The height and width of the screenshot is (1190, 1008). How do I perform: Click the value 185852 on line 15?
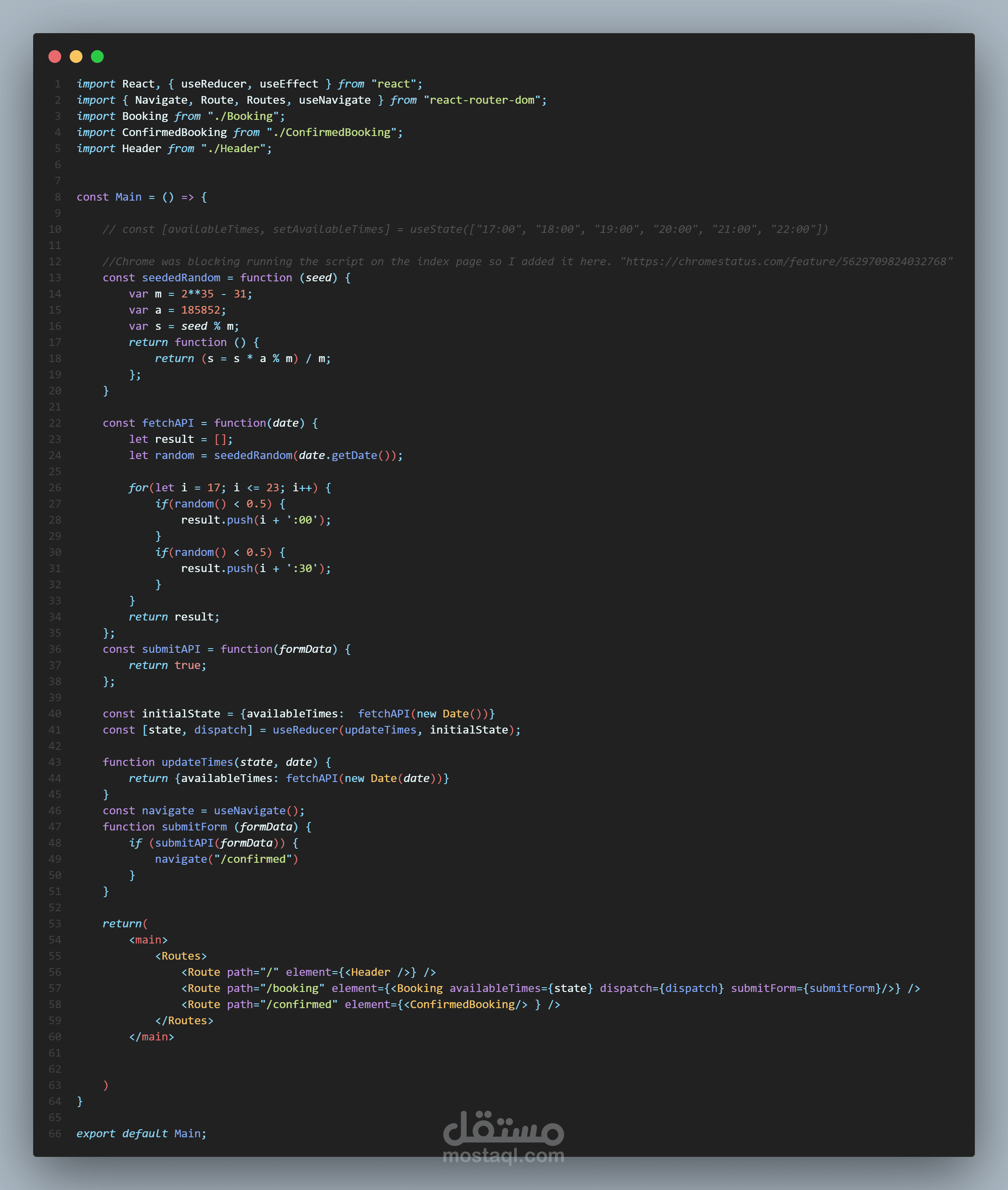point(201,310)
